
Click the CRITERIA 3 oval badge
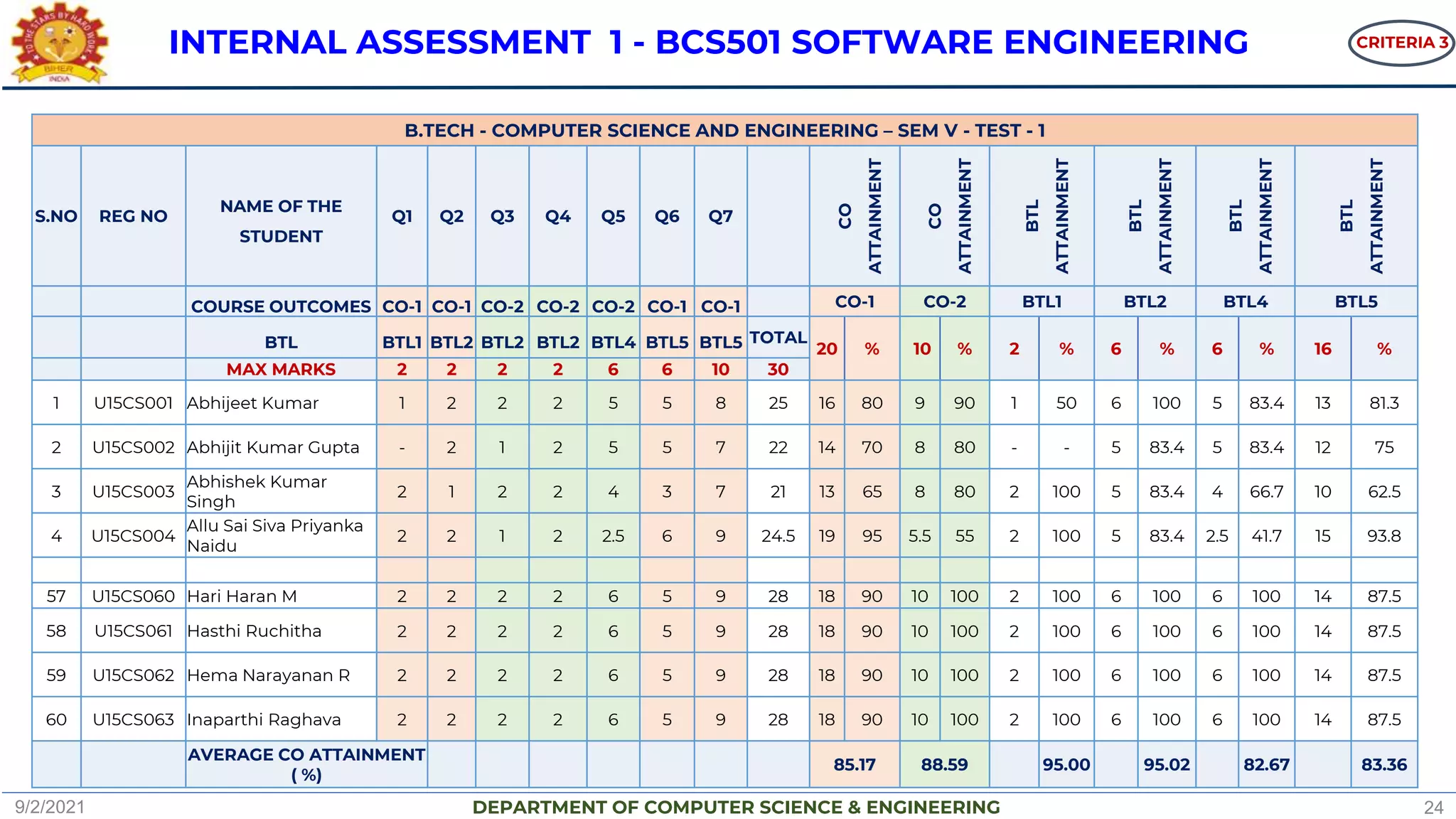pos(1401,43)
